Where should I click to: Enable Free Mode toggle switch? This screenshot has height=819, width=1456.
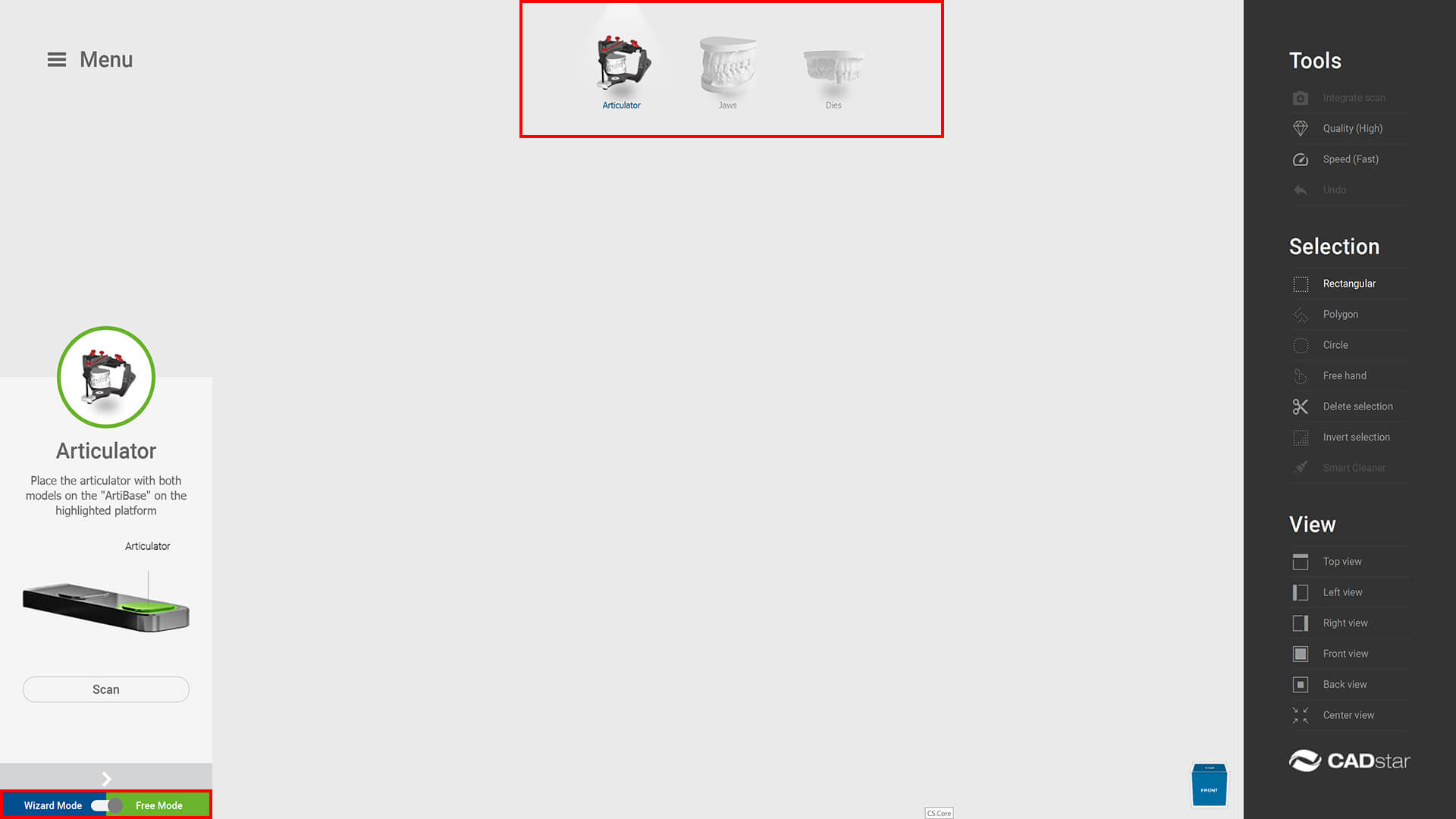point(106,805)
